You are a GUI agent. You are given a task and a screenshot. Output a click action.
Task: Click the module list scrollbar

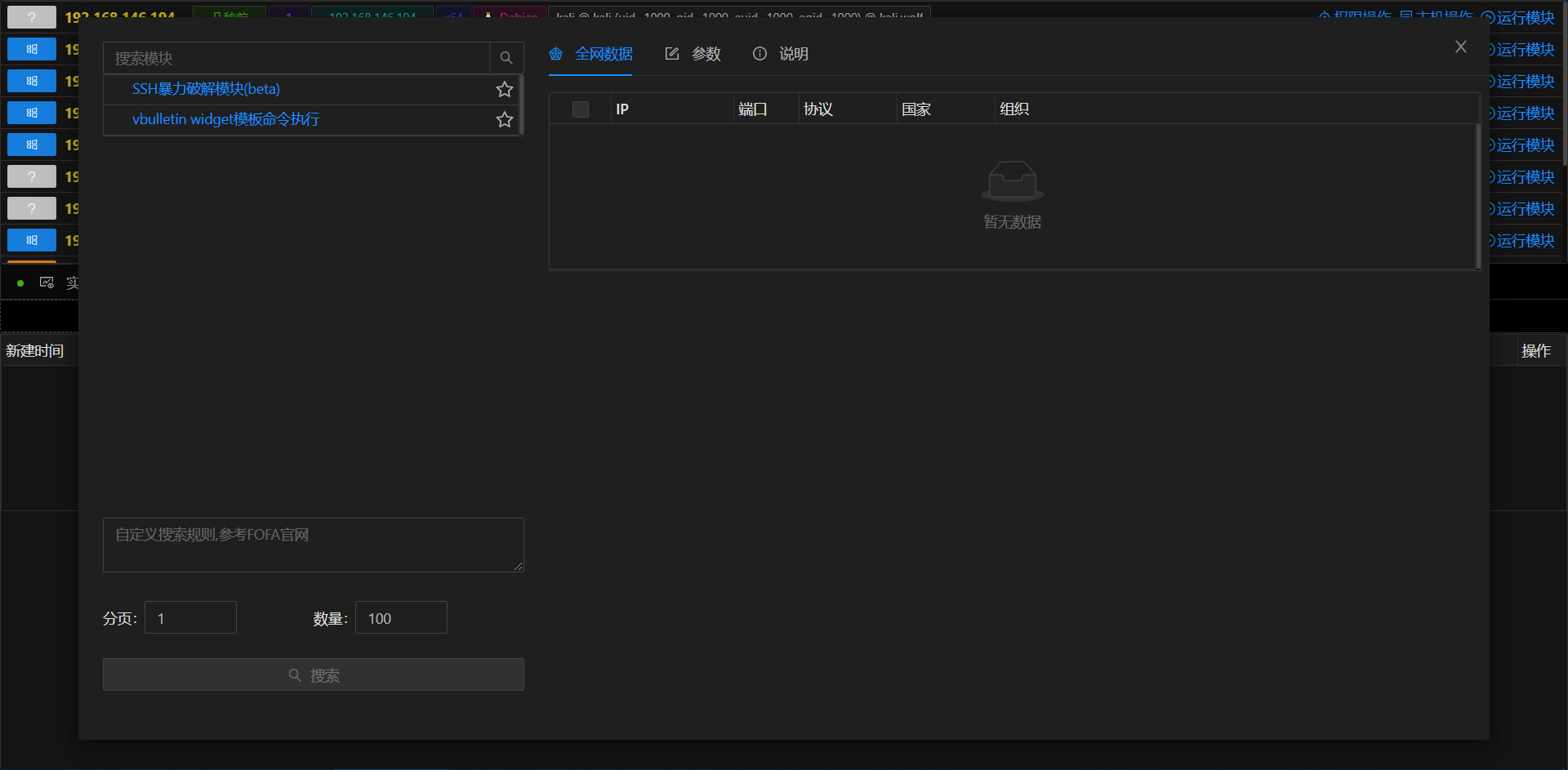point(521,105)
